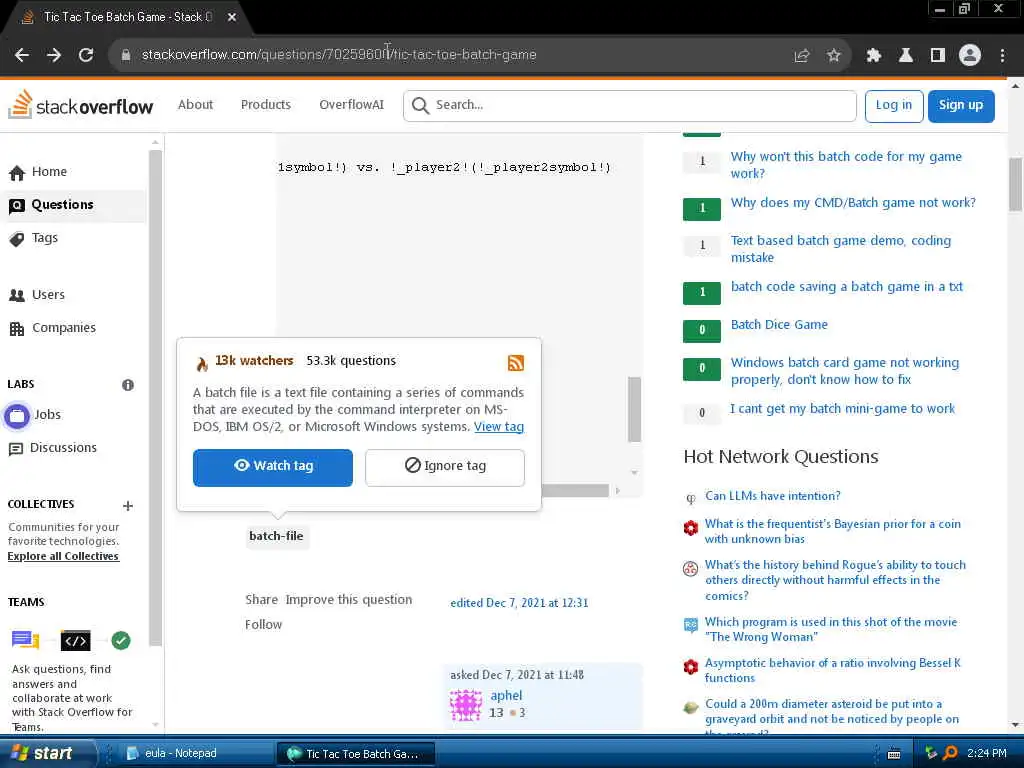Open the Chrome profile avatar icon
The image size is (1024, 768).
click(x=970, y=56)
